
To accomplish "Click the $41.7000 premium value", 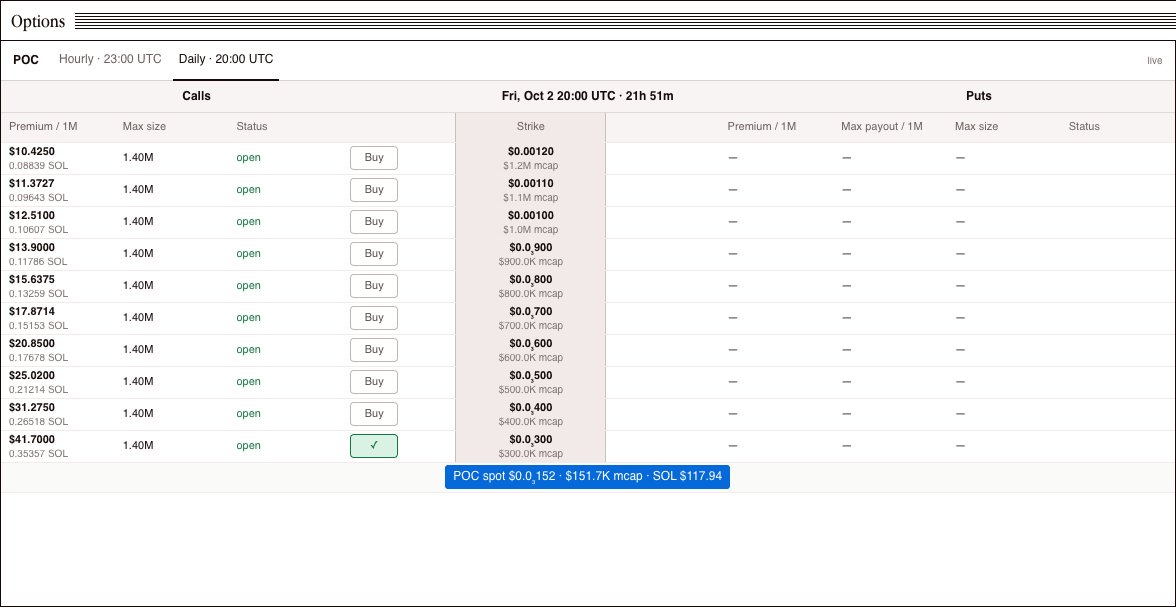I will (x=32, y=439).
